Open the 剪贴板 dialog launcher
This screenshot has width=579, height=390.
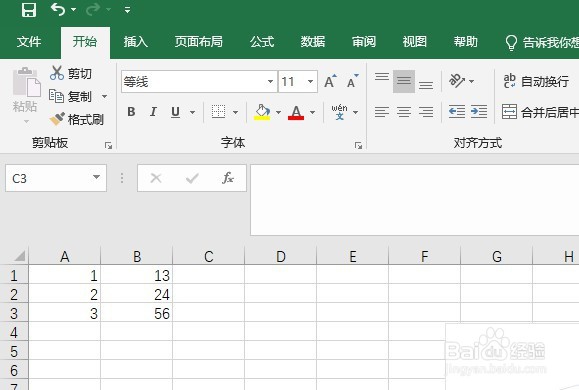(x=108, y=146)
